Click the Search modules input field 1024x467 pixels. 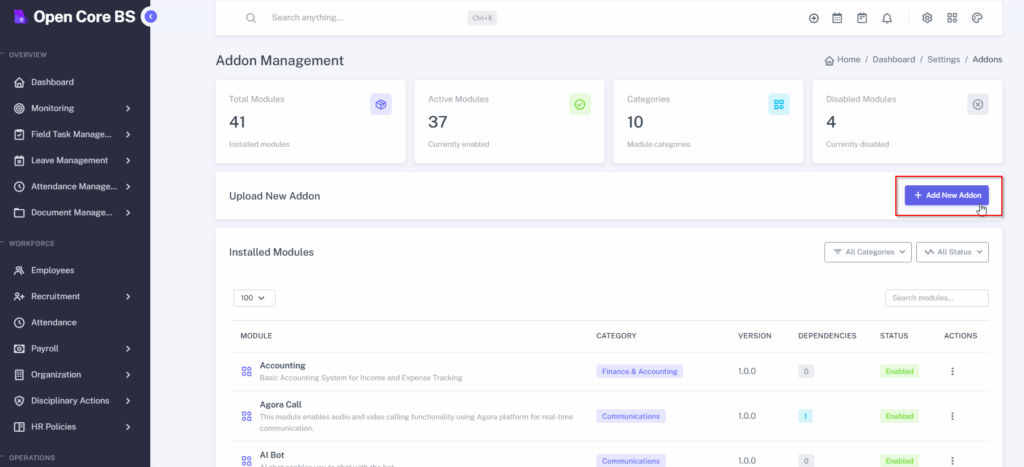pos(936,298)
